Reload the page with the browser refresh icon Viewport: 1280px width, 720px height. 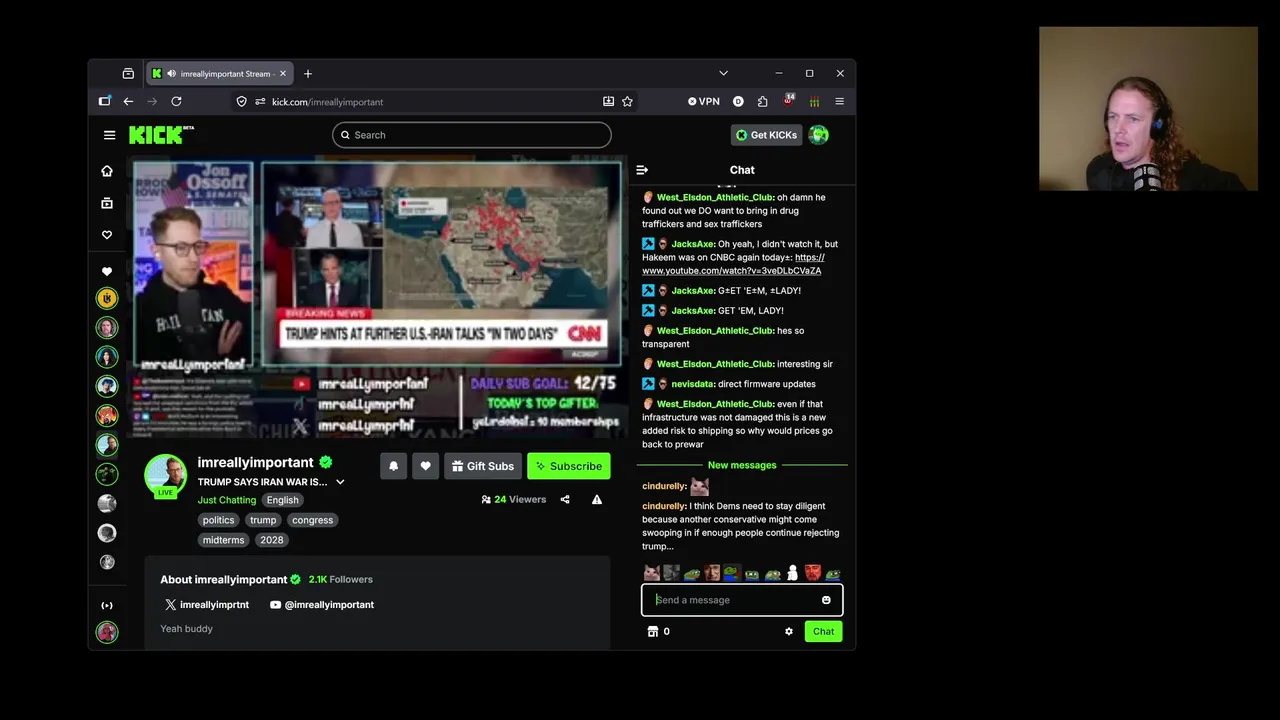point(176,101)
